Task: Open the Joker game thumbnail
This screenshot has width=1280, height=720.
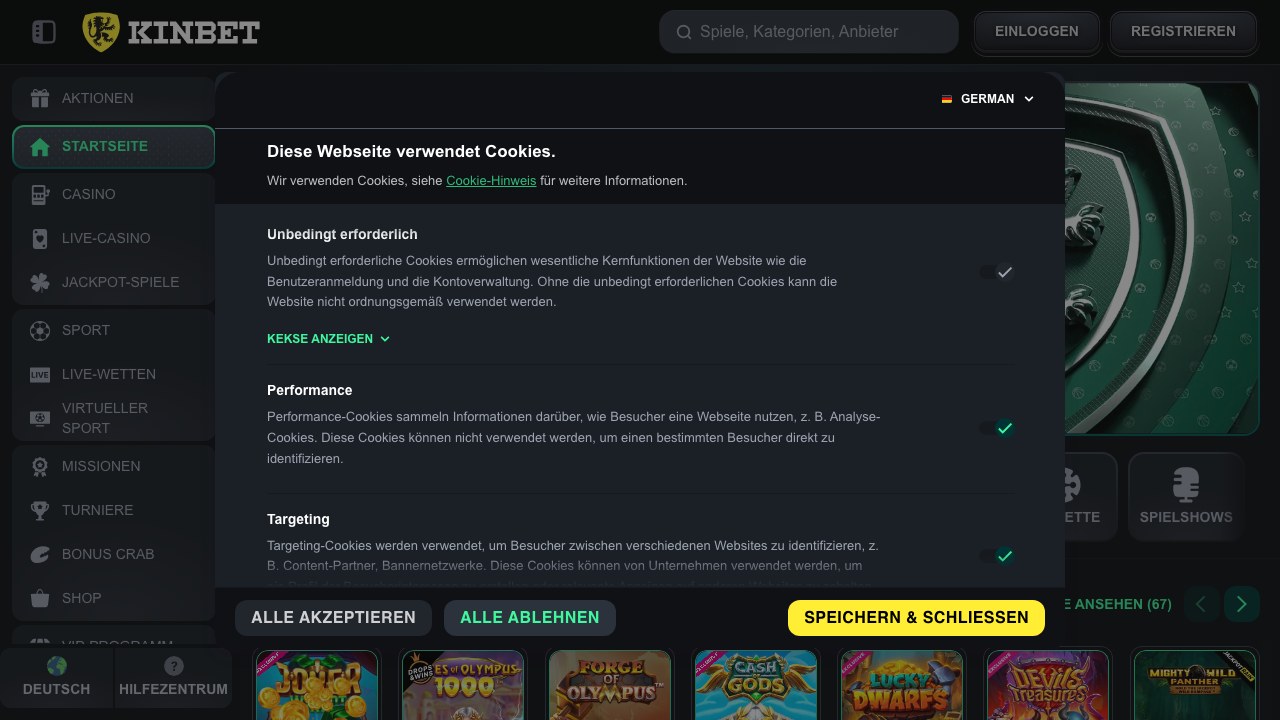Action: click(317, 685)
